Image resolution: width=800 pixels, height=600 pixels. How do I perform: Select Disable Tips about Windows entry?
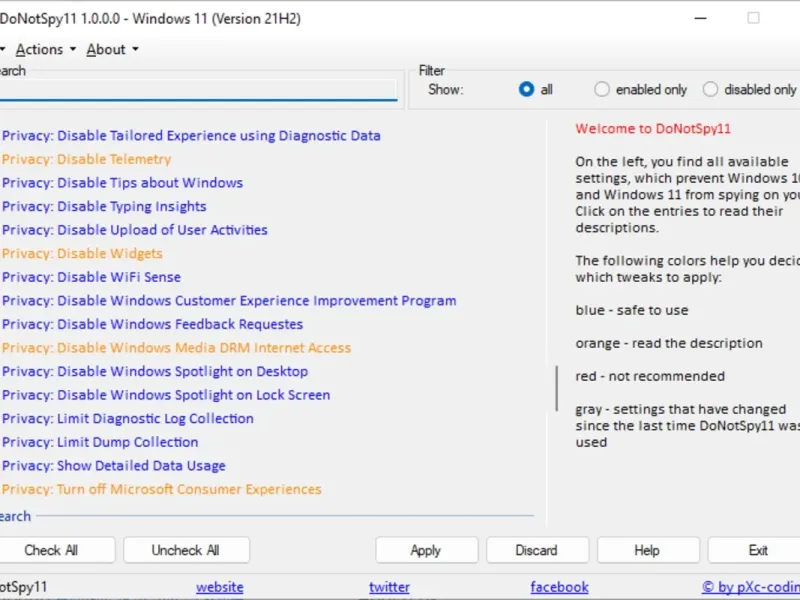click(122, 183)
